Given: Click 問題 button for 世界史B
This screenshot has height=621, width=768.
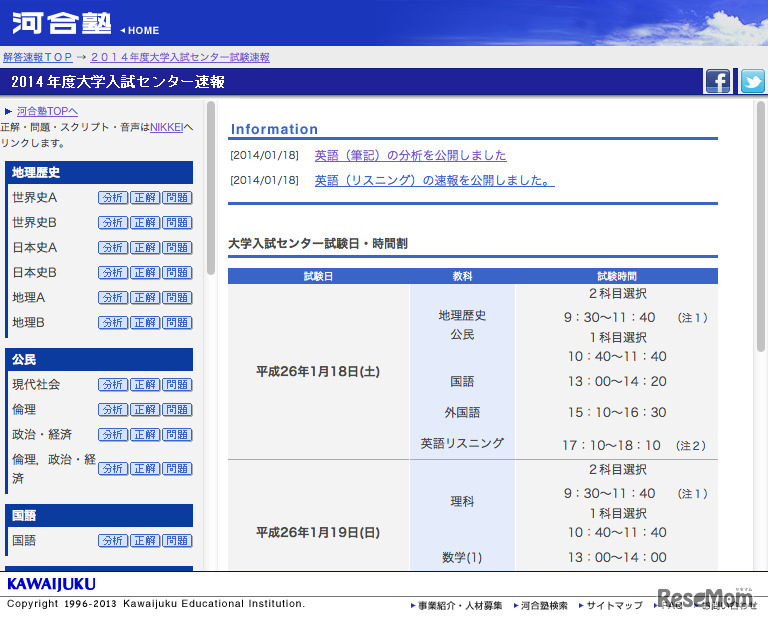Looking at the screenshot, I should pos(177,222).
